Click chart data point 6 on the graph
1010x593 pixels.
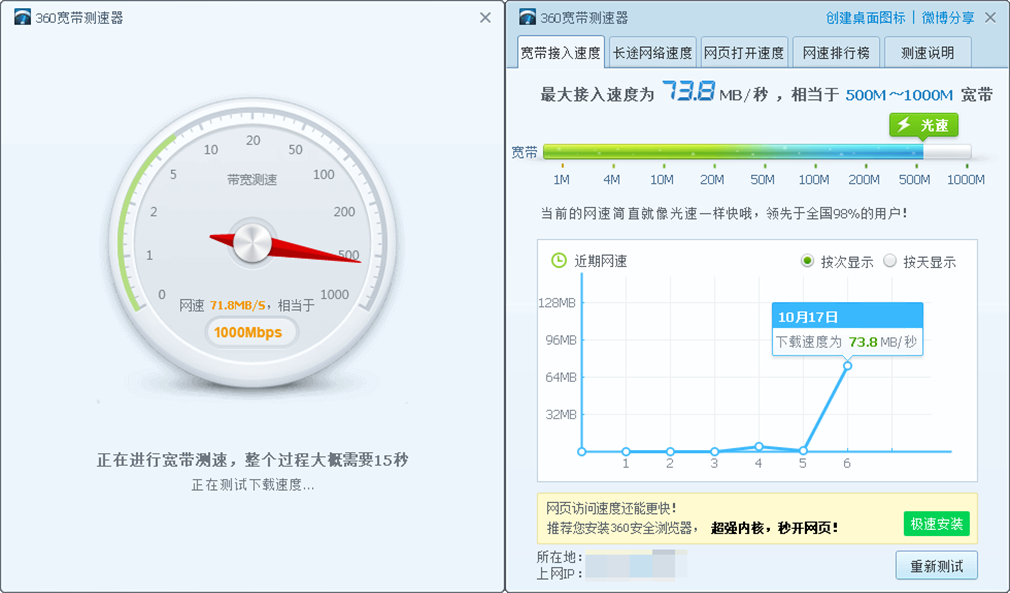[x=847, y=366]
